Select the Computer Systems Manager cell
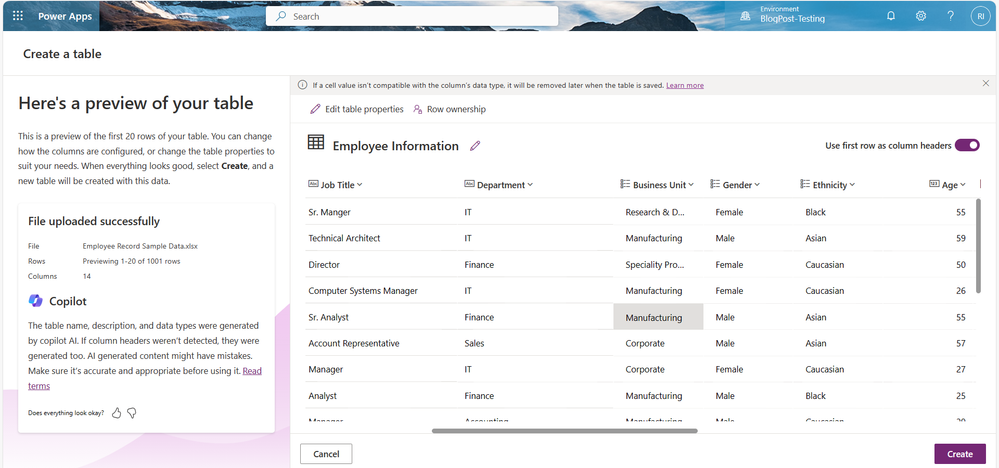 [382, 290]
